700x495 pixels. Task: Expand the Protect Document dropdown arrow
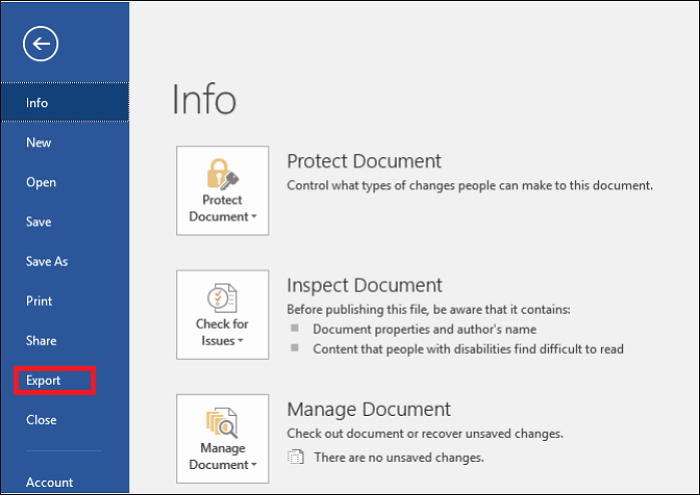point(253,217)
